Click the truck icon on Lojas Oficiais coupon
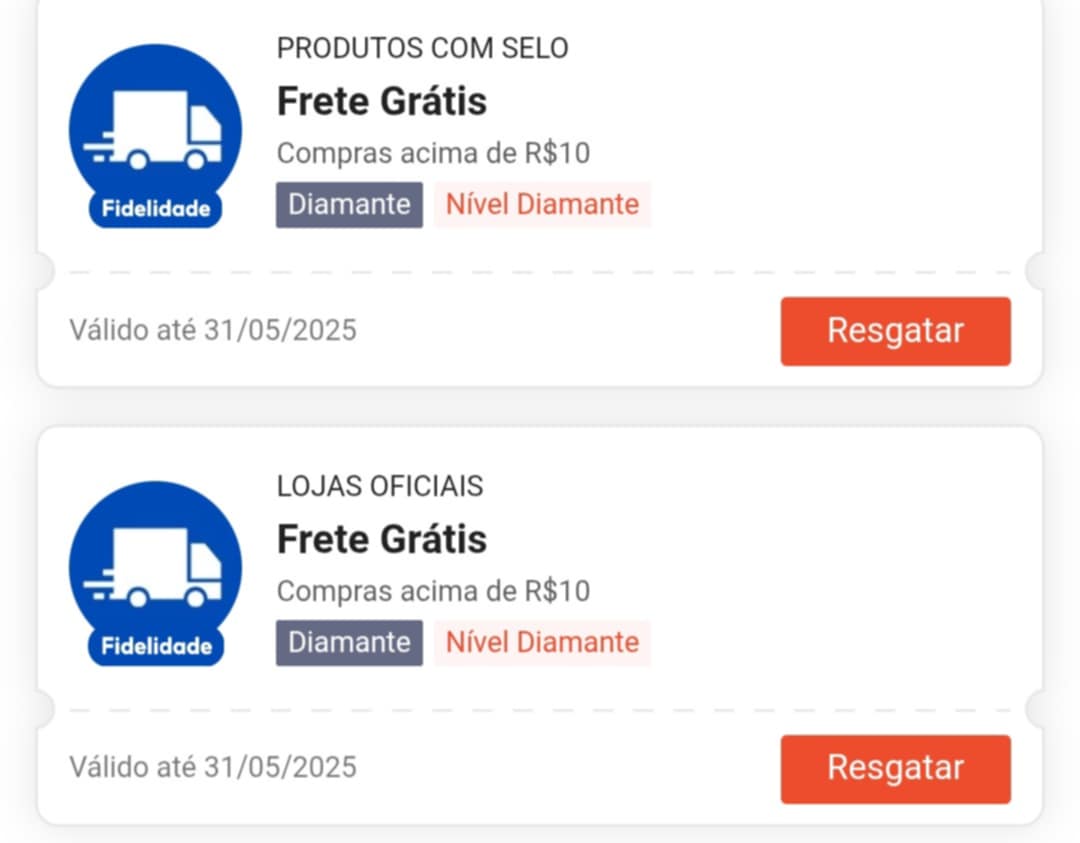This screenshot has height=843, width=1080. coord(153,568)
